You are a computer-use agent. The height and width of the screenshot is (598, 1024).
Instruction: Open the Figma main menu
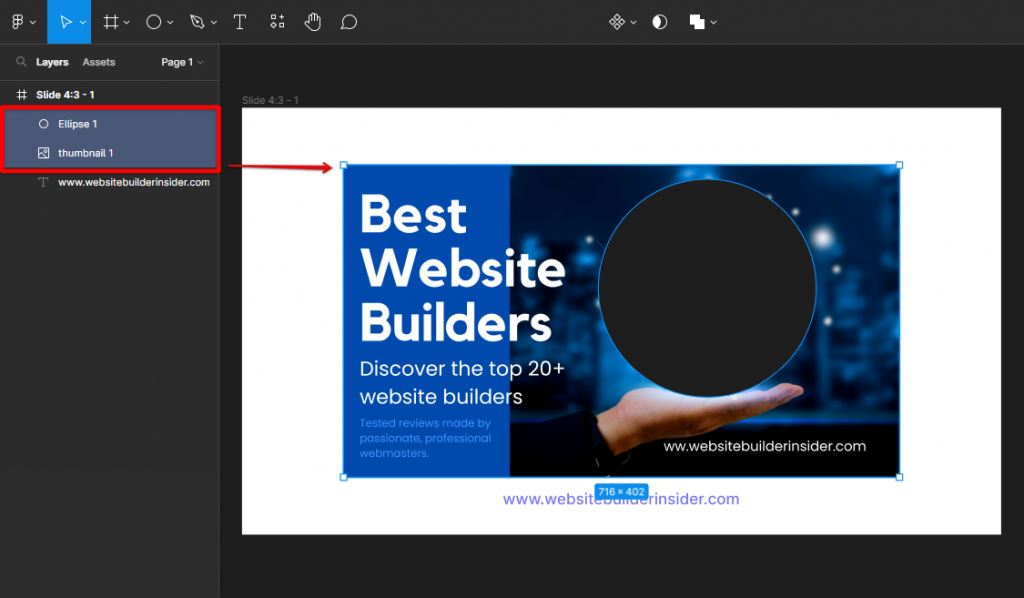coord(18,21)
